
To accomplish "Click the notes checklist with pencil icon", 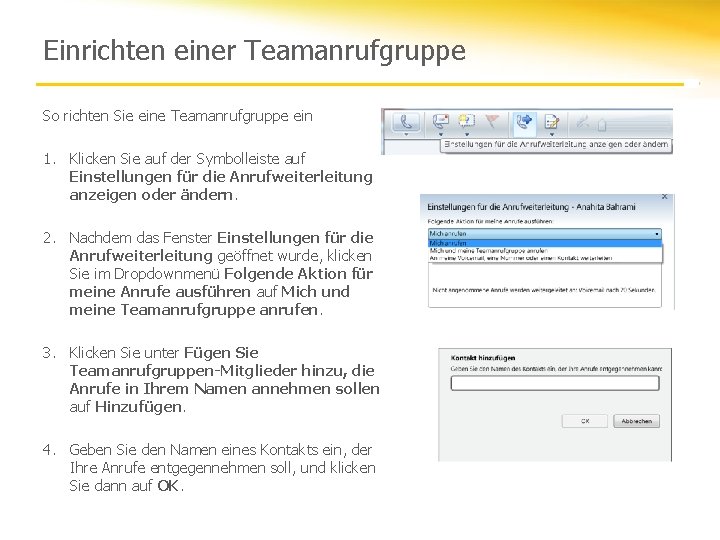I will click(551, 122).
